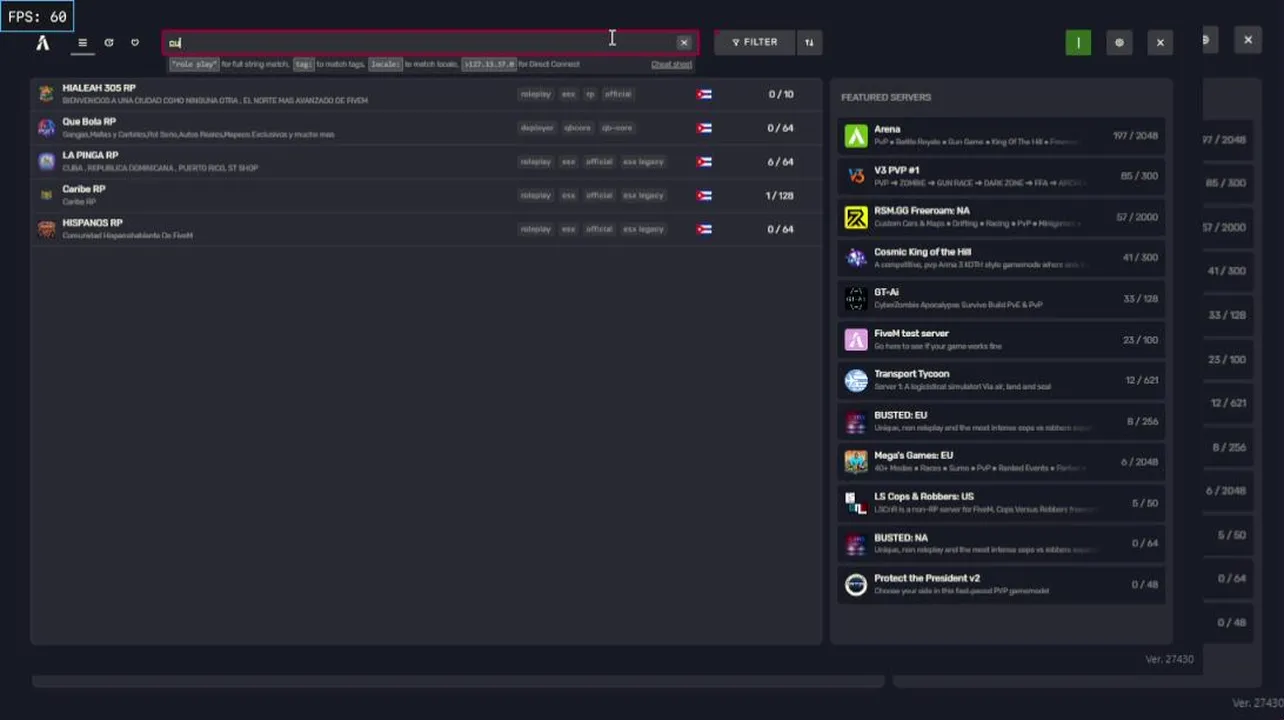Open Cosmic King of the Hill server

pyautogui.click(x=1001, y=258)
